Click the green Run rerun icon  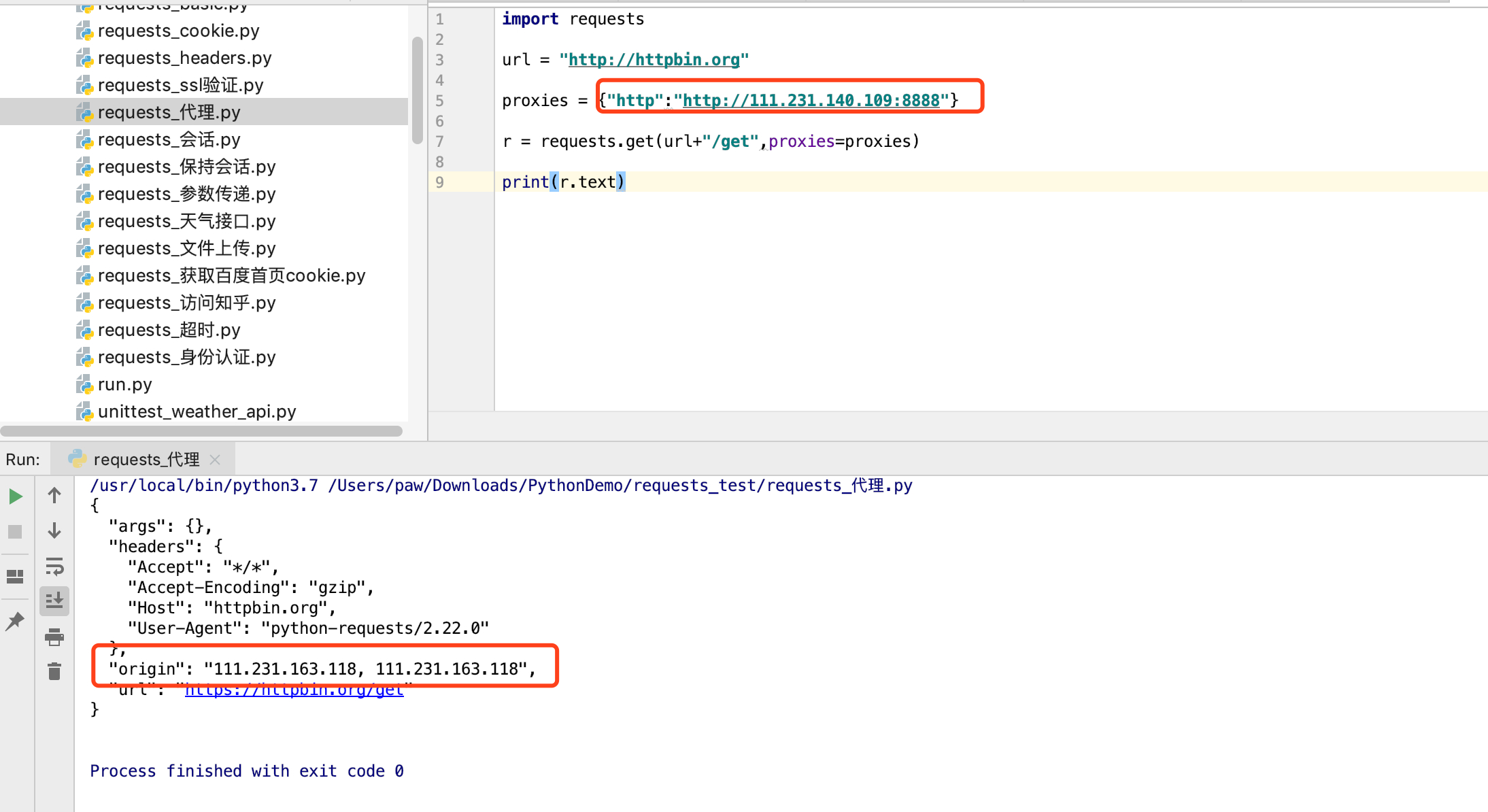(x=16, y=497)
